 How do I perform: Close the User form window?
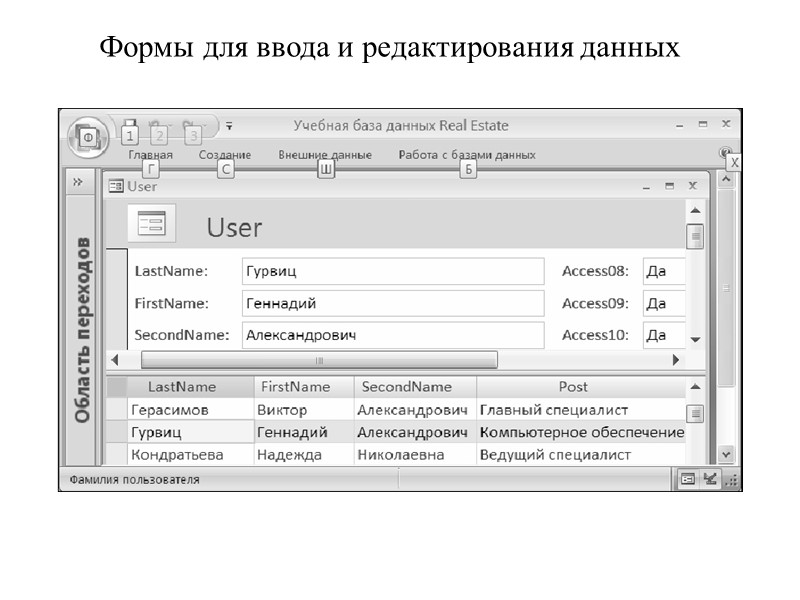[692, 186]
